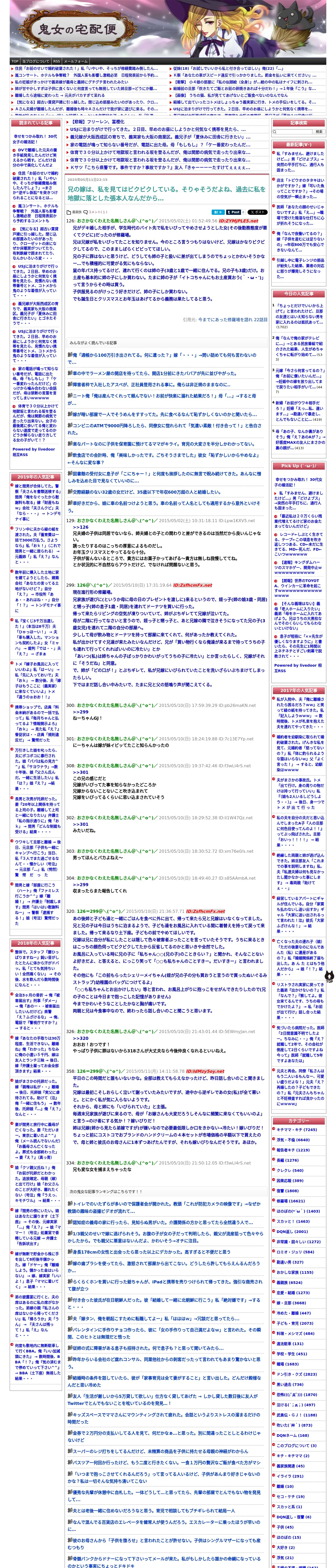The image size is (336, 1568).
Task: Click the 最新記事(∀･) sidebar header
Action: coord(299,145)
